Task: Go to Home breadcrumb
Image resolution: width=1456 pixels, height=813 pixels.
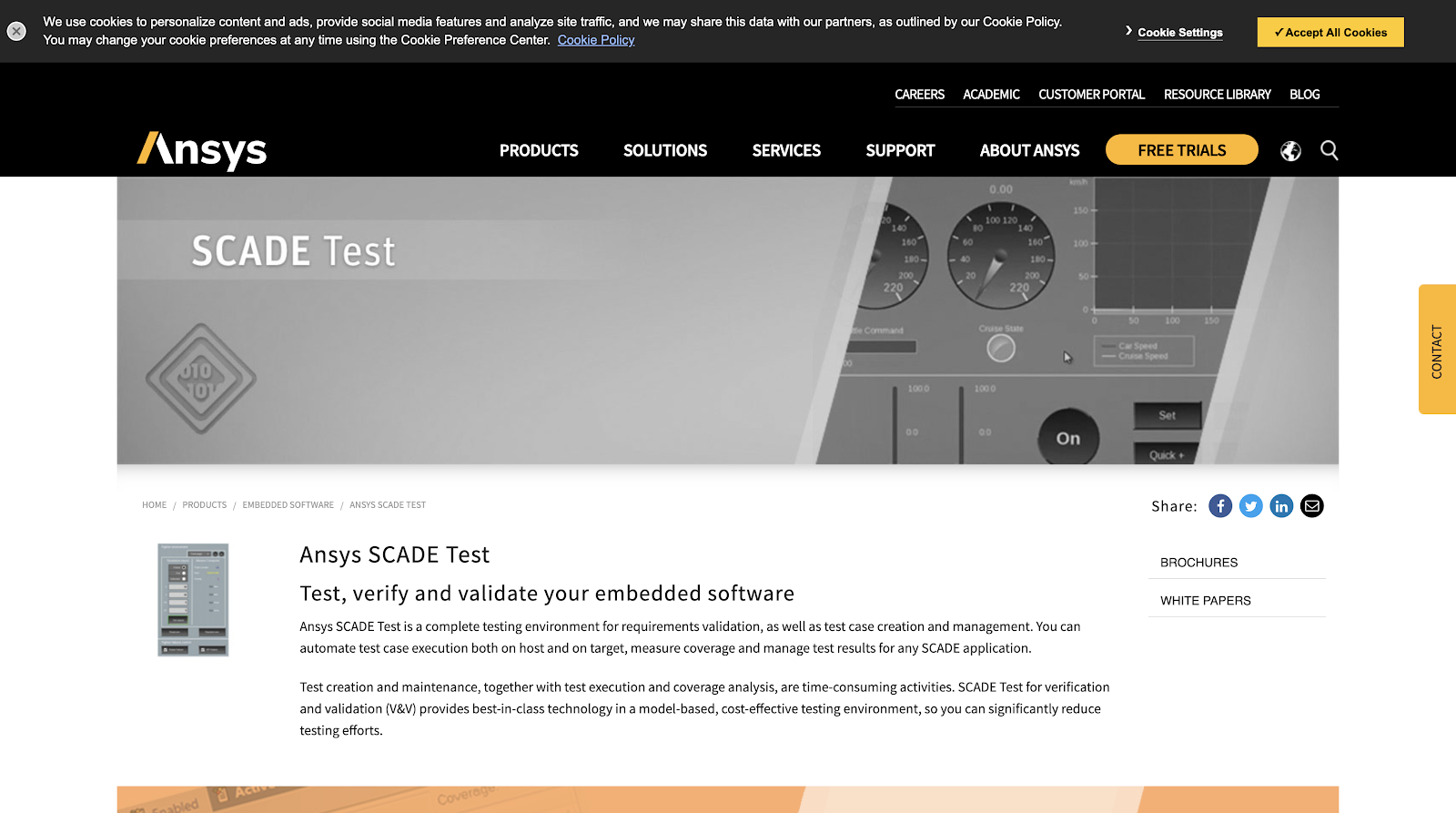Action: pyautogui.click(x=154, y=505)
